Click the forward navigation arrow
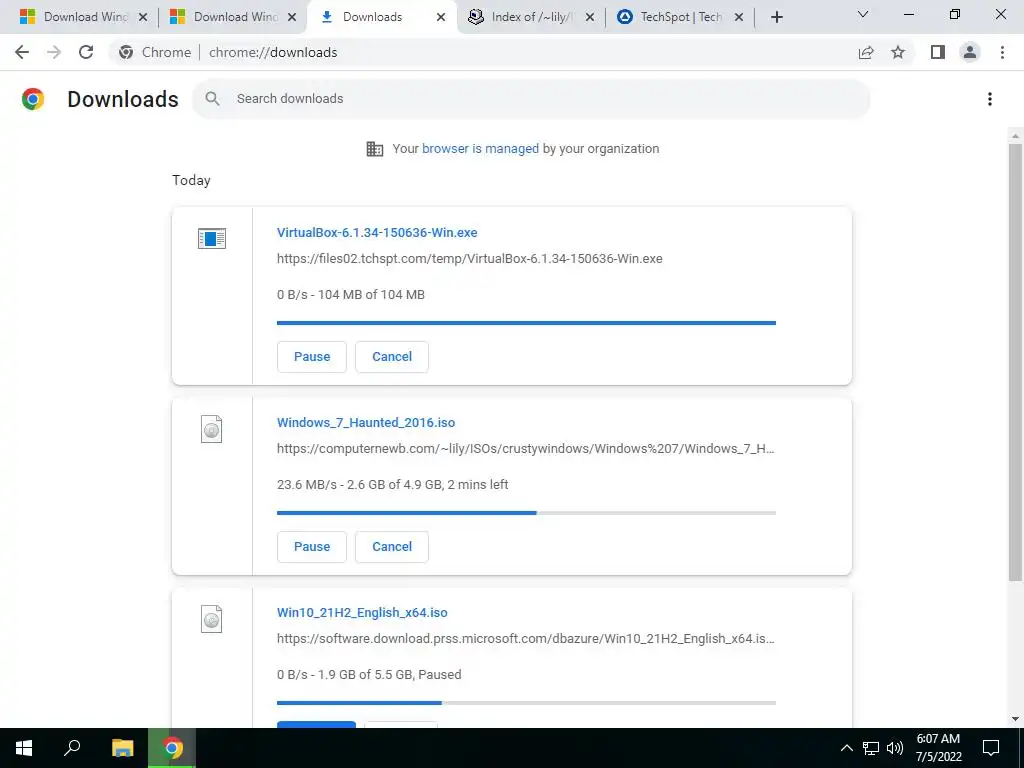 [x=54, y=52]
